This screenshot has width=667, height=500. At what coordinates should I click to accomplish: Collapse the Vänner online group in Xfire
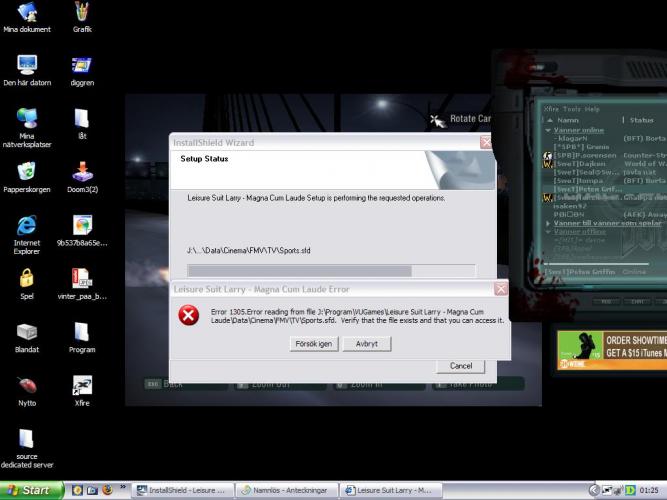[x=548, y=130]
